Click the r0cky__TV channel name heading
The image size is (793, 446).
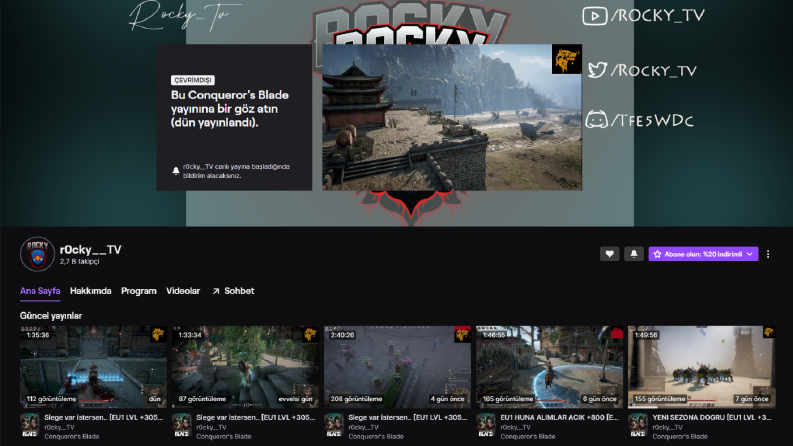91,249
